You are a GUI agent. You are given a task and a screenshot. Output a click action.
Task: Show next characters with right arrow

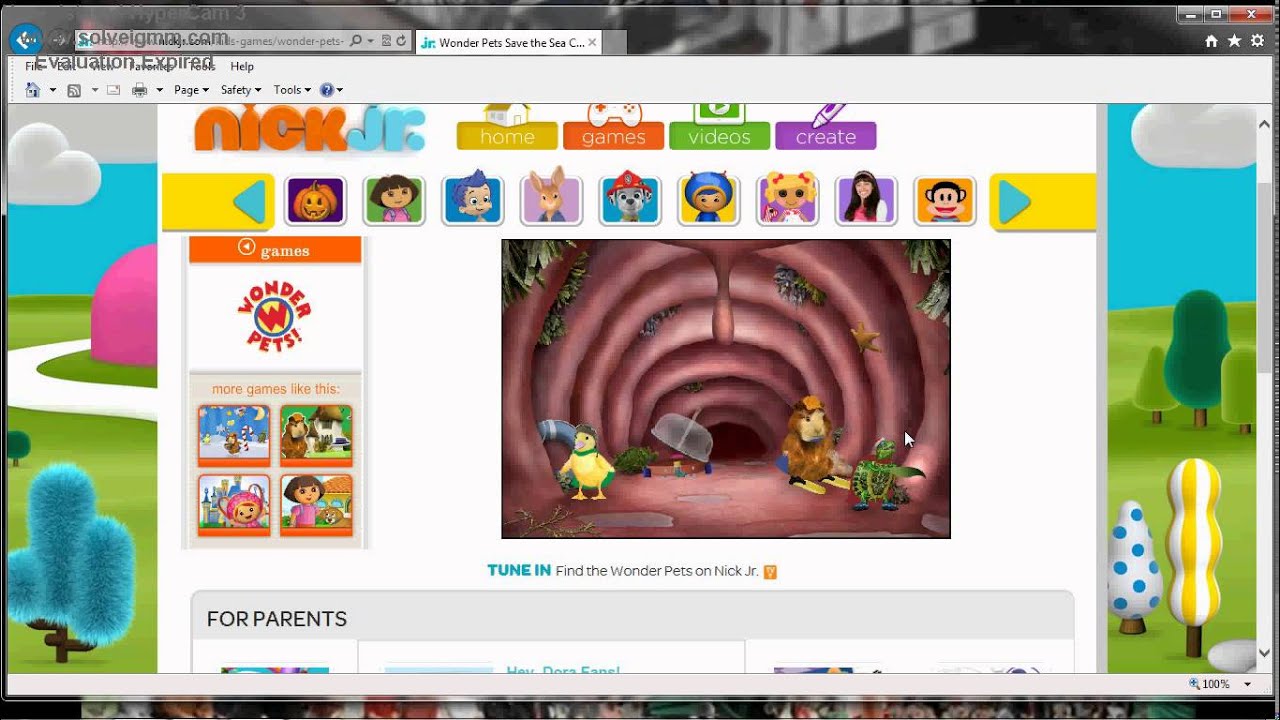[1014, 202]
